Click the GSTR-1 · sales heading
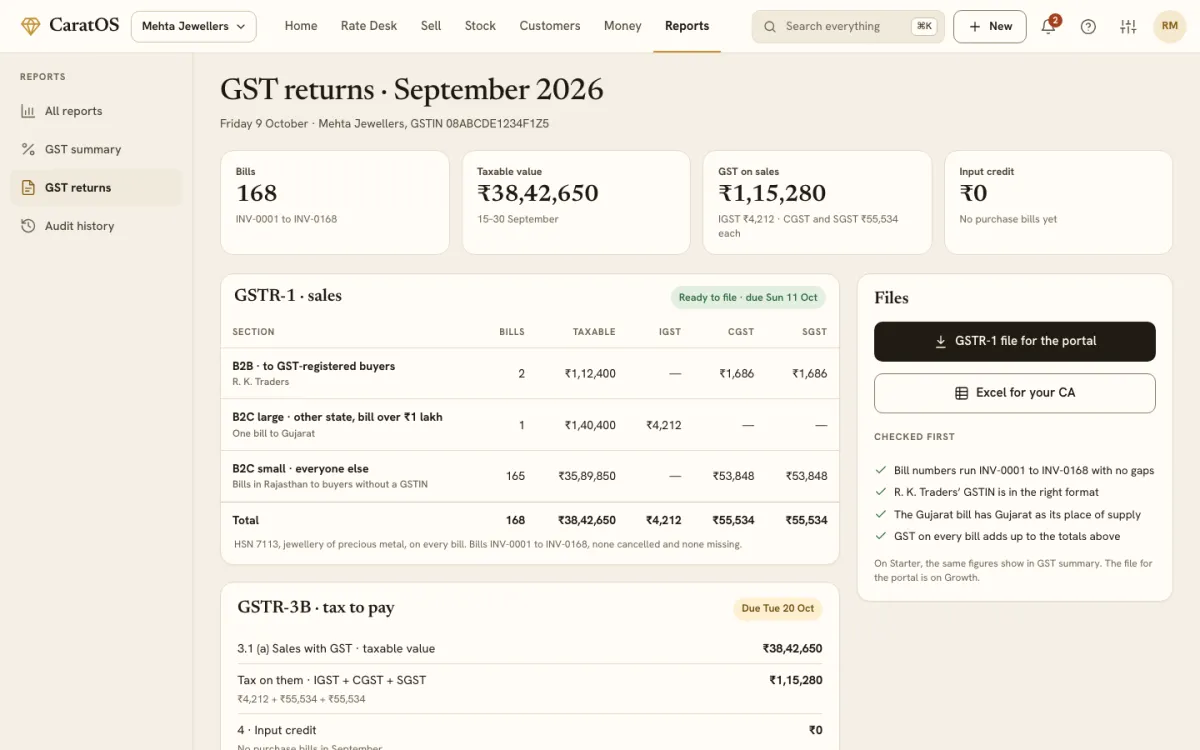The image size is (1200, 750). 288,295
